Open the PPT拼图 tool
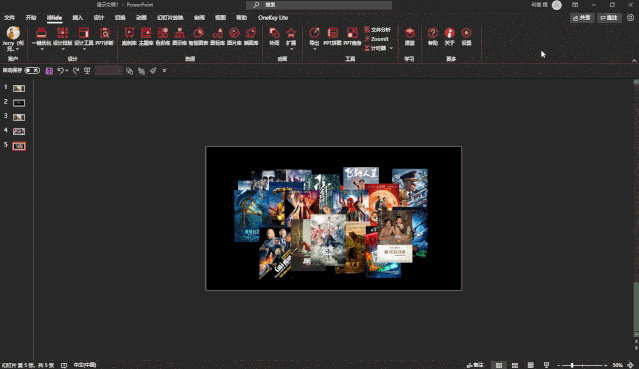Viewport: 639px width, 369px height. 333,36
